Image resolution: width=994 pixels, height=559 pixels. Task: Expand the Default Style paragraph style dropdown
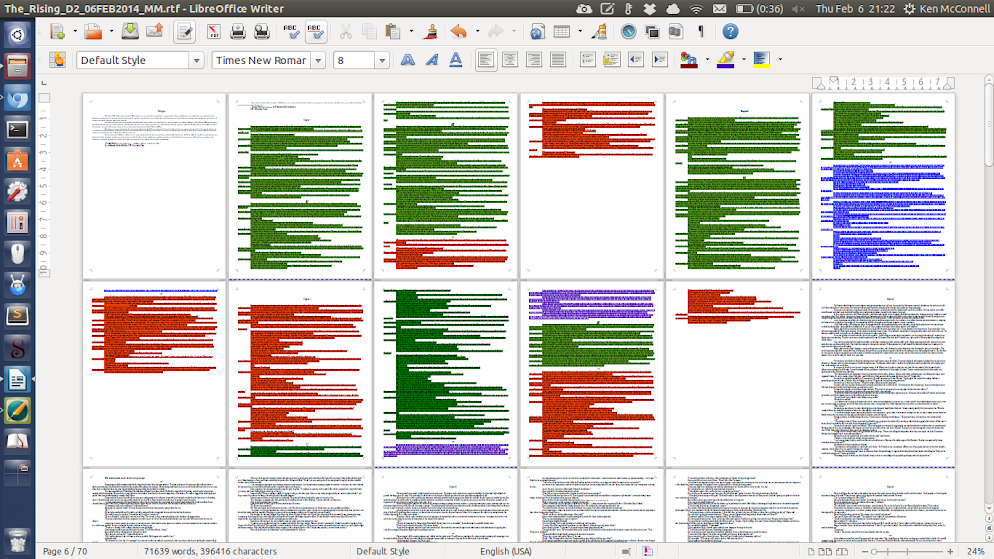(197, 60)
